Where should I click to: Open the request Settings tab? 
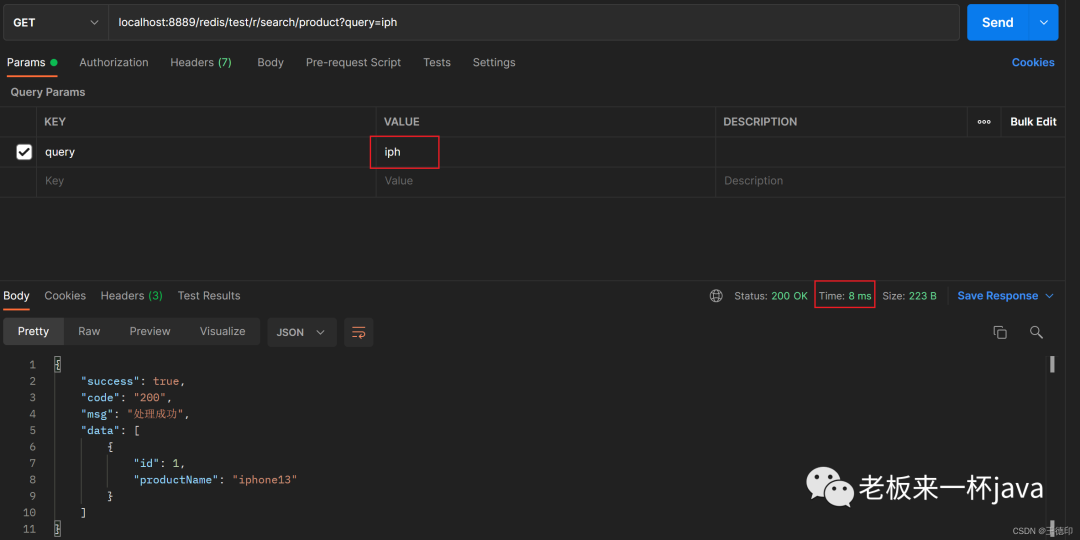494,62
